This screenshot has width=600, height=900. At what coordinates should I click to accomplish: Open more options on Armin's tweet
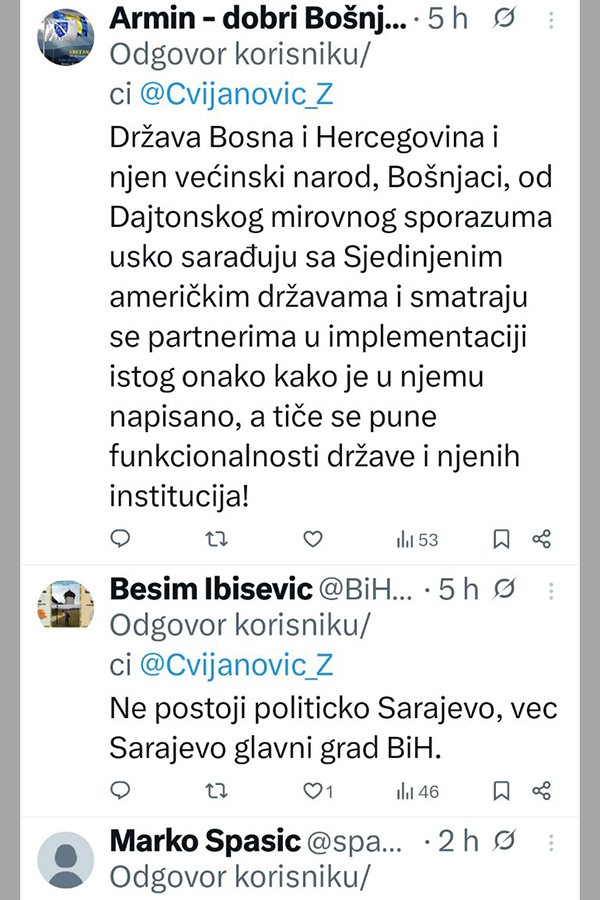pos(551,19)
